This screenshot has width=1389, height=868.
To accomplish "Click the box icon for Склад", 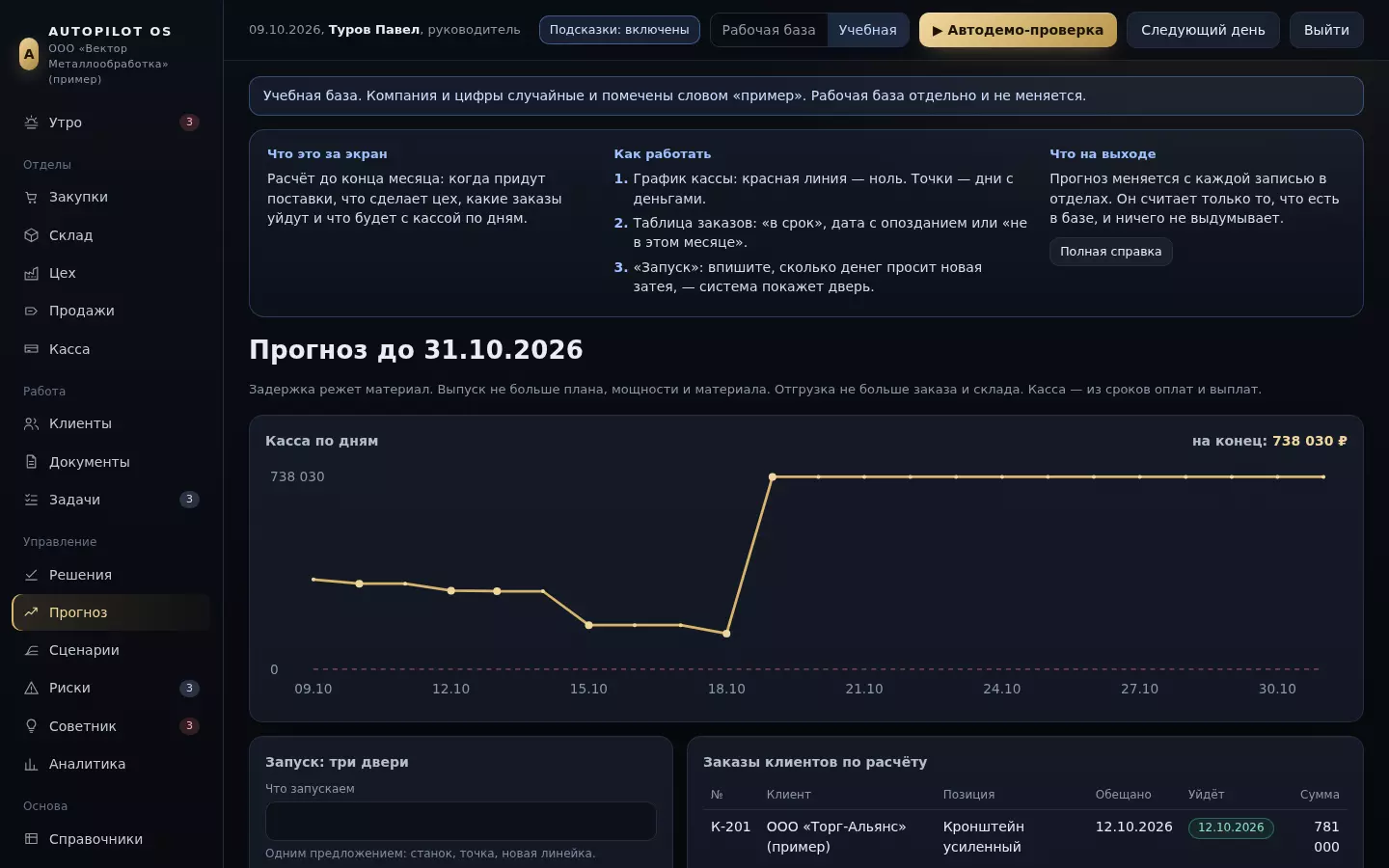I will [x=31, y=235].
